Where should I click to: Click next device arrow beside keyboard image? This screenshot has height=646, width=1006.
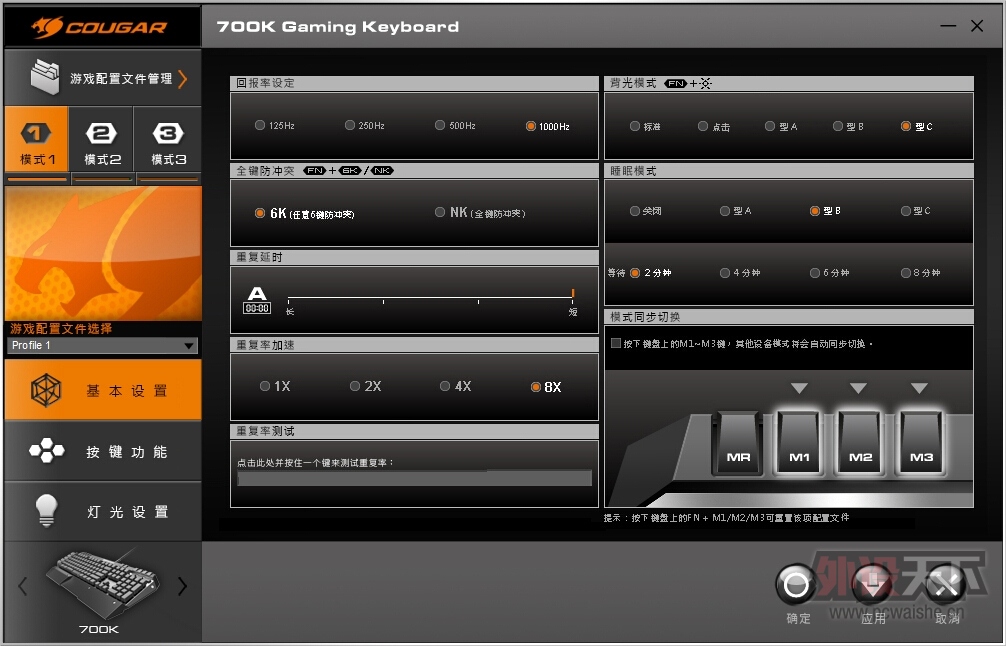click(182, 586)
